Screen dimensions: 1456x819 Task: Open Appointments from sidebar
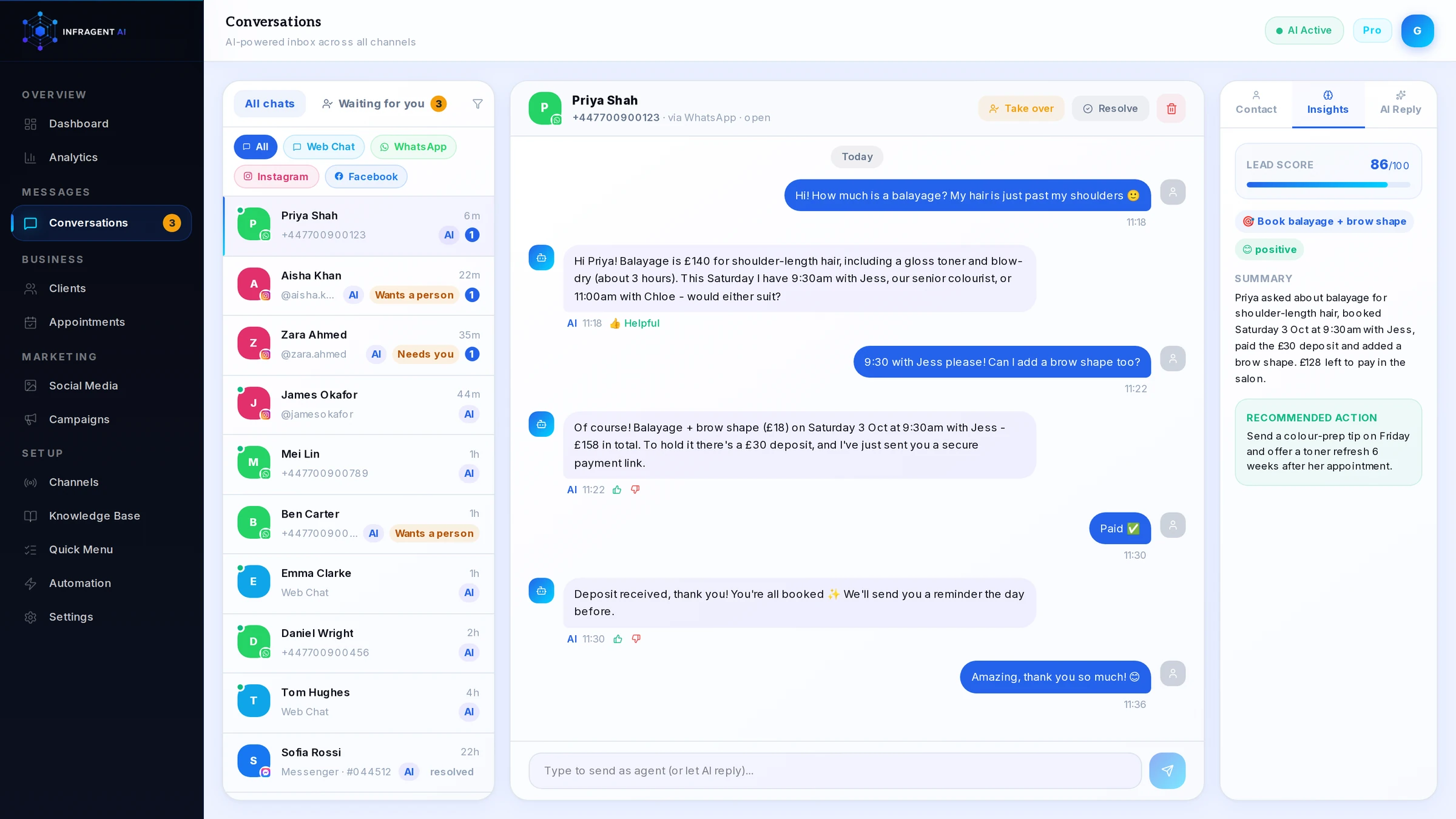(x=101, y=322)
